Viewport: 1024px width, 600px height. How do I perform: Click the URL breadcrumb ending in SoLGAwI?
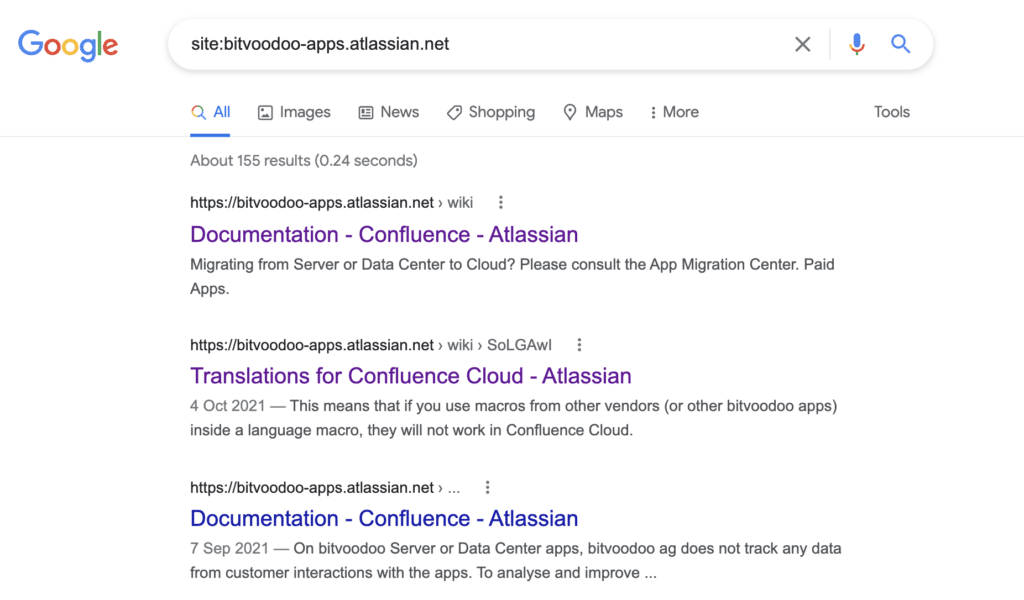click(x=371, y=345)
